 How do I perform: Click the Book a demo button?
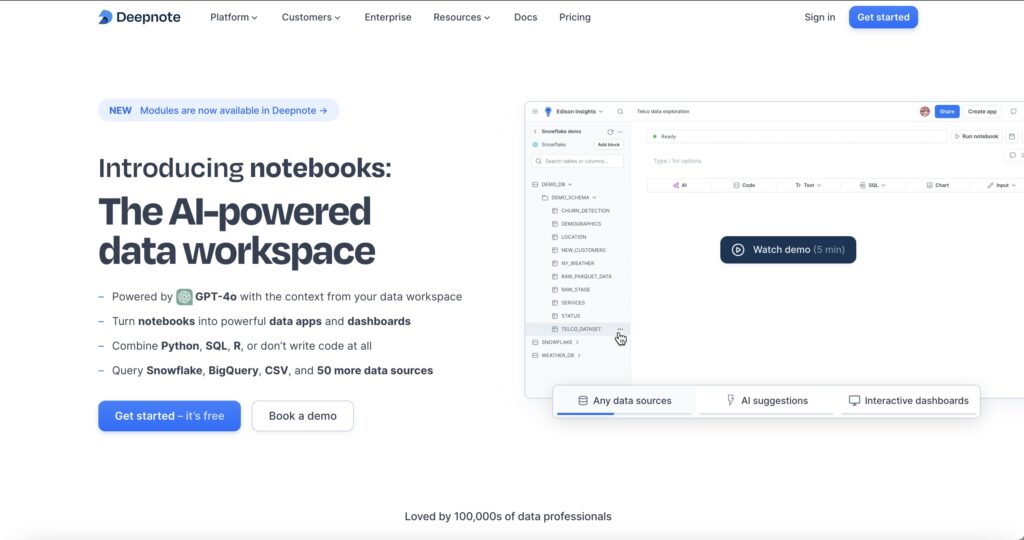coord(302,416)
